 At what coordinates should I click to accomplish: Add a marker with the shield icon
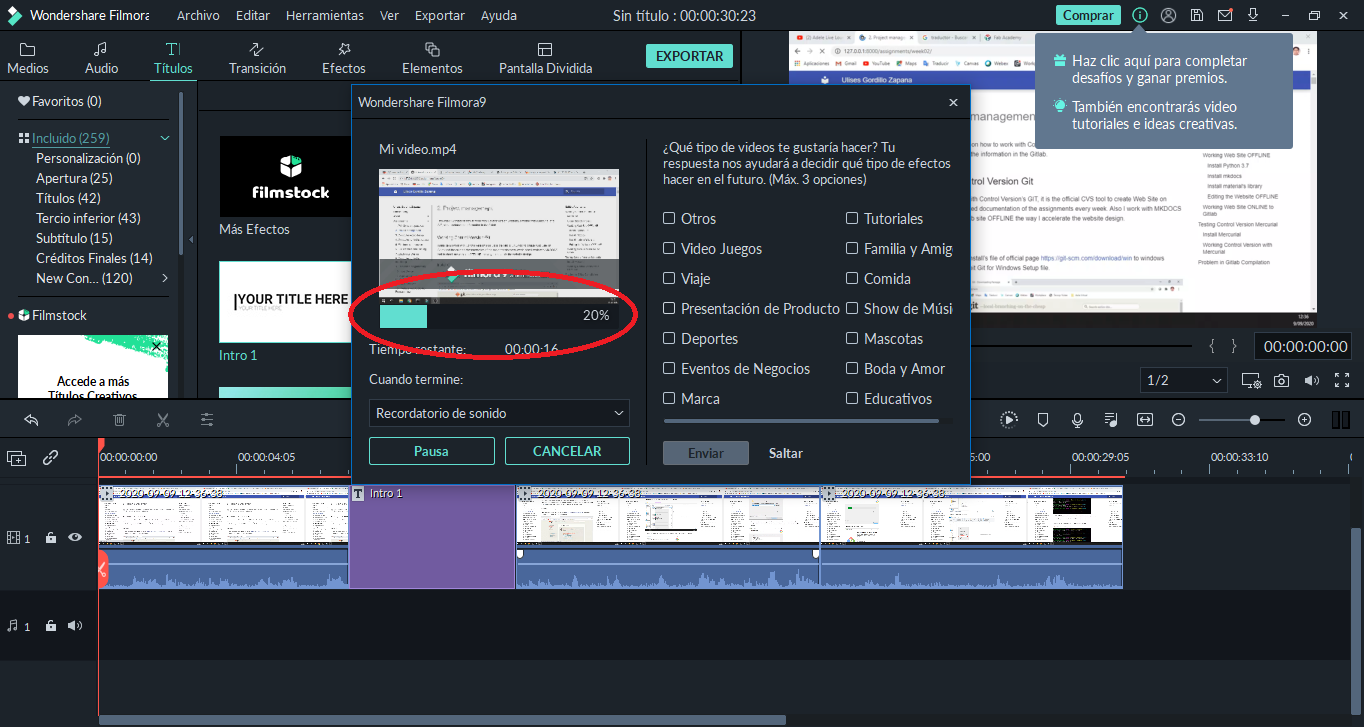click(x=1042, y=420)
